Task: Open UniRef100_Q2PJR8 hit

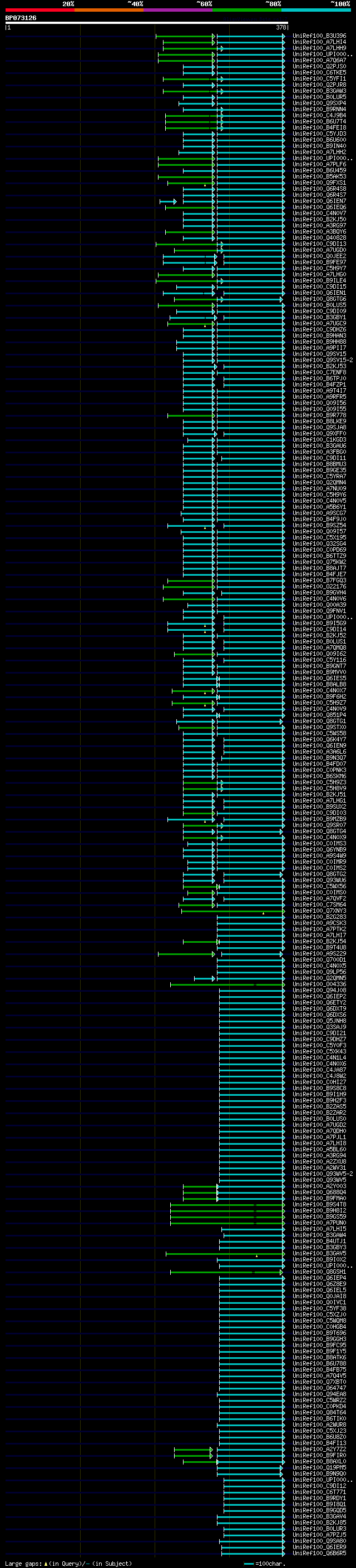Action: [x=319, y=85]
